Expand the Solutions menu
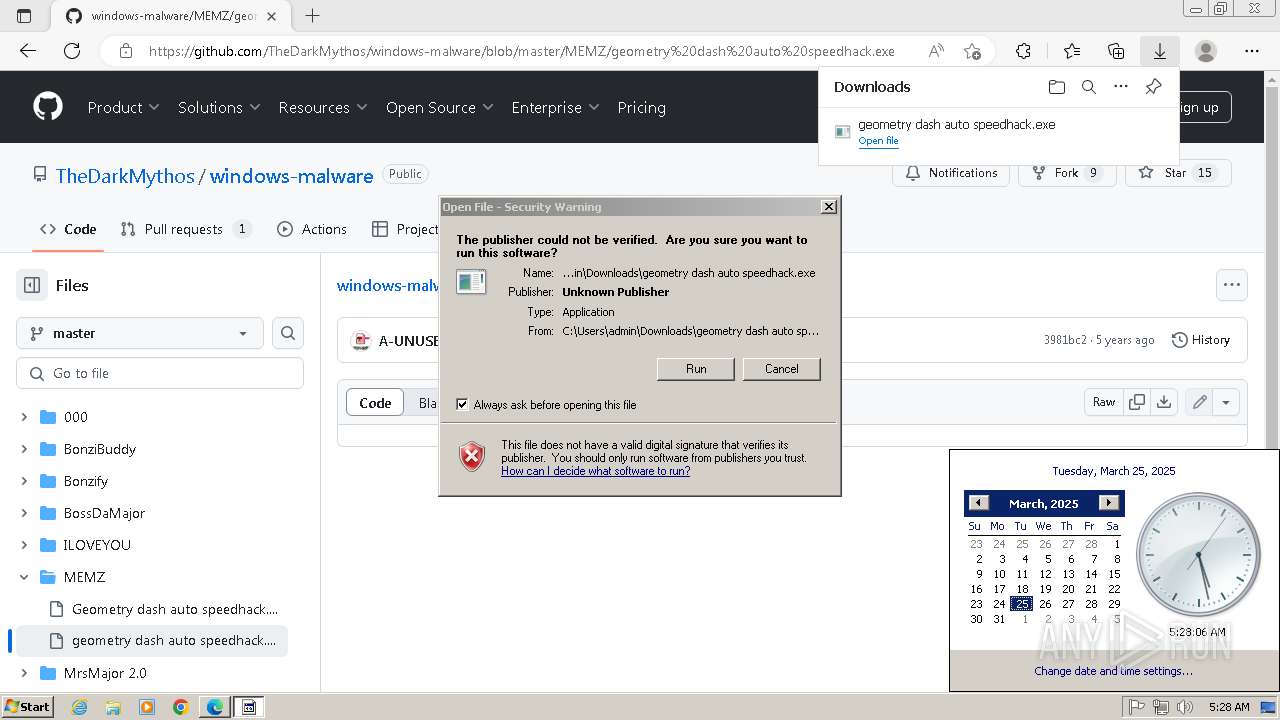This screenshot has width=1280, height=720. [x=219, y=107]
